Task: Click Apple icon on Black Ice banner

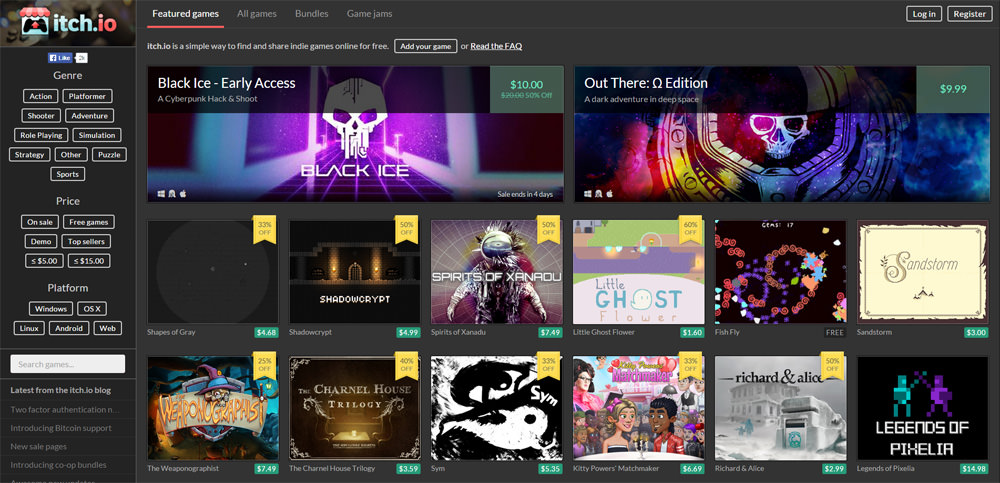Action: 182,193
